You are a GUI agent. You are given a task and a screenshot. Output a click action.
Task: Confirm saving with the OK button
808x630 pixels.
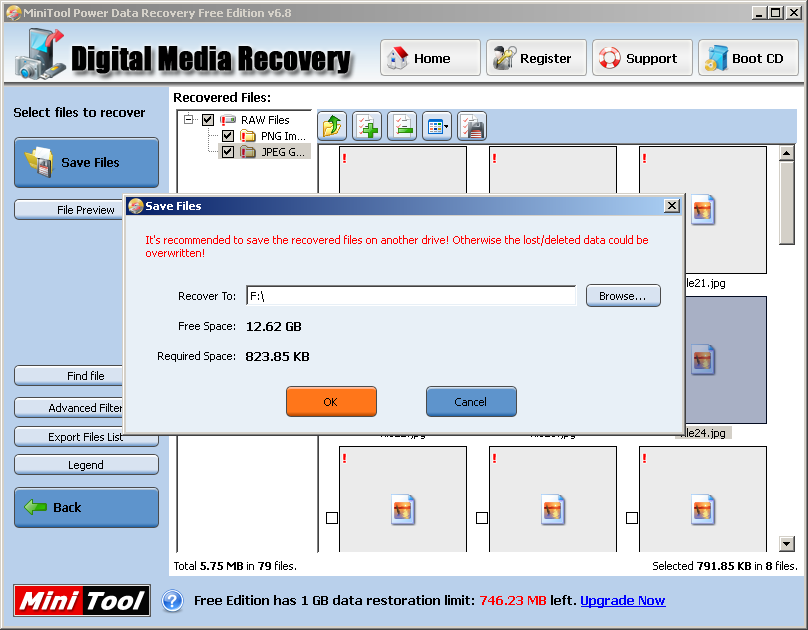(331, 402)
